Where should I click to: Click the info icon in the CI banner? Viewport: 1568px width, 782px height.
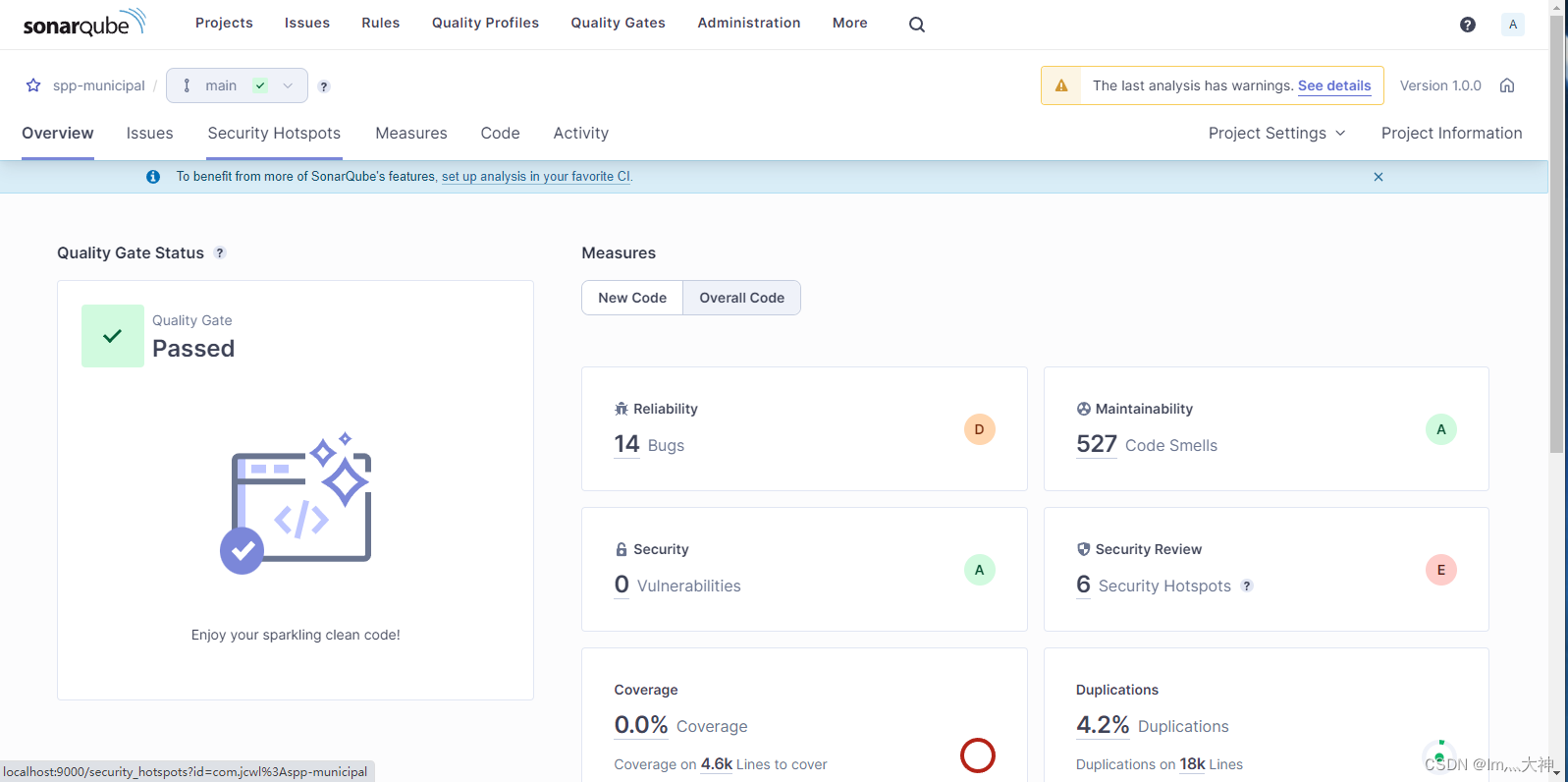153,177
